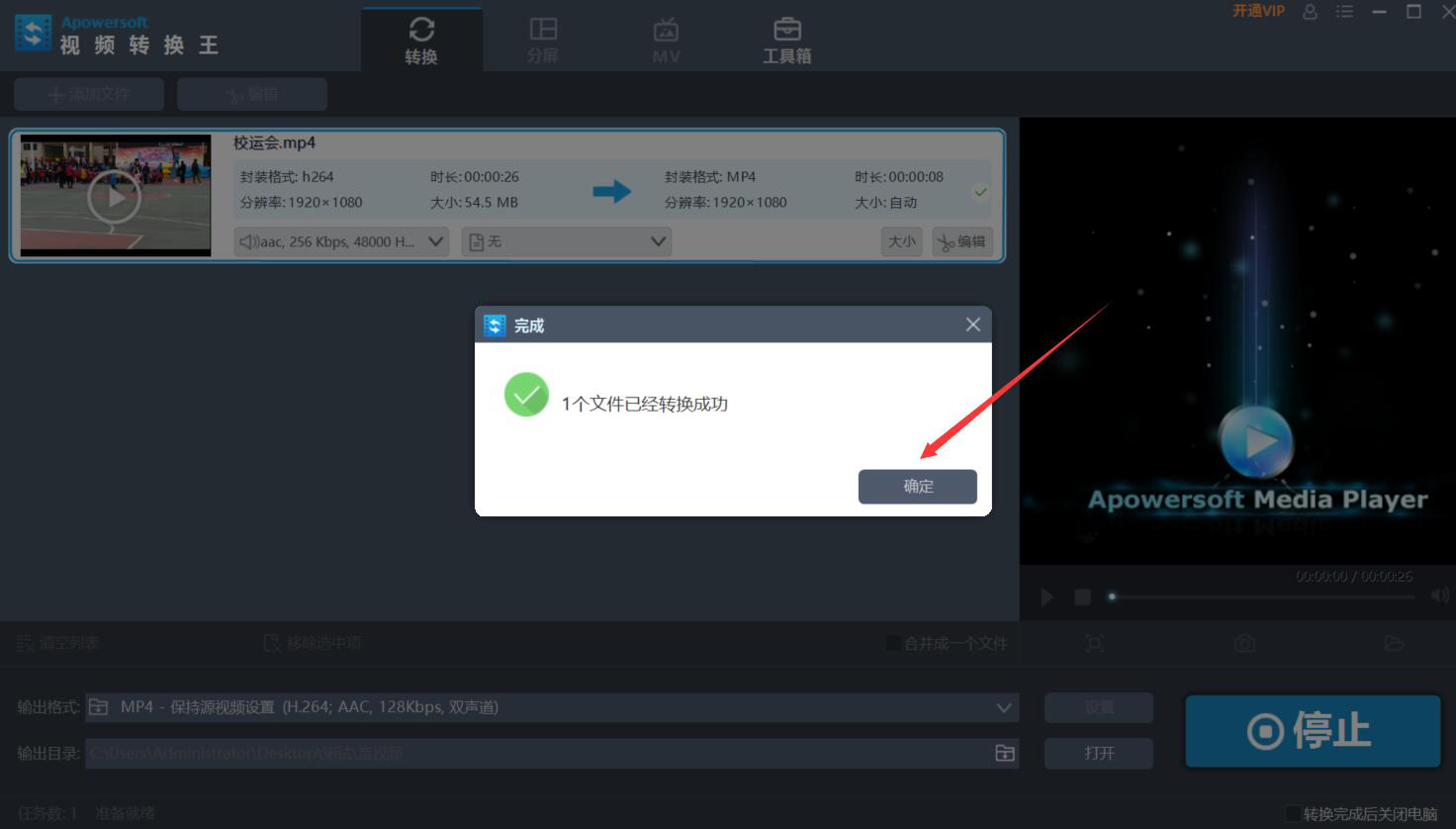Click the Apowersoft app logo

(33, 33)
